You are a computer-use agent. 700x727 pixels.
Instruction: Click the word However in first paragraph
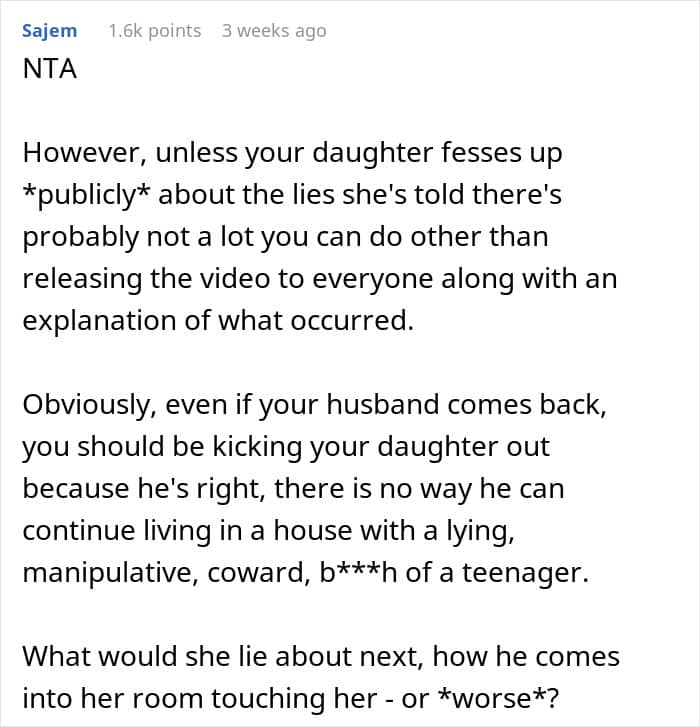(84, 153)
